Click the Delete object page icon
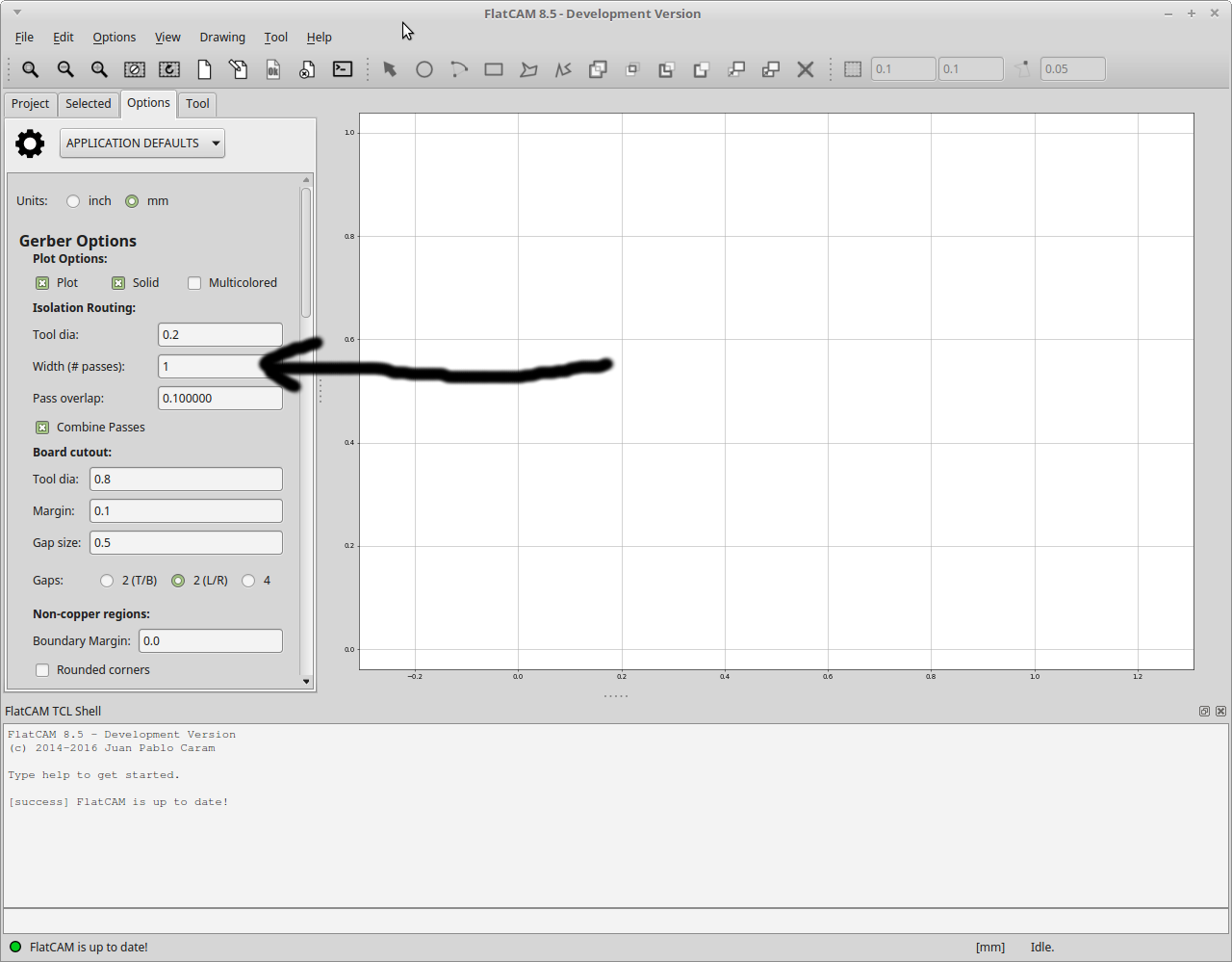The height and width of the screenshot is (962, 1232). (x=307, y=69)
